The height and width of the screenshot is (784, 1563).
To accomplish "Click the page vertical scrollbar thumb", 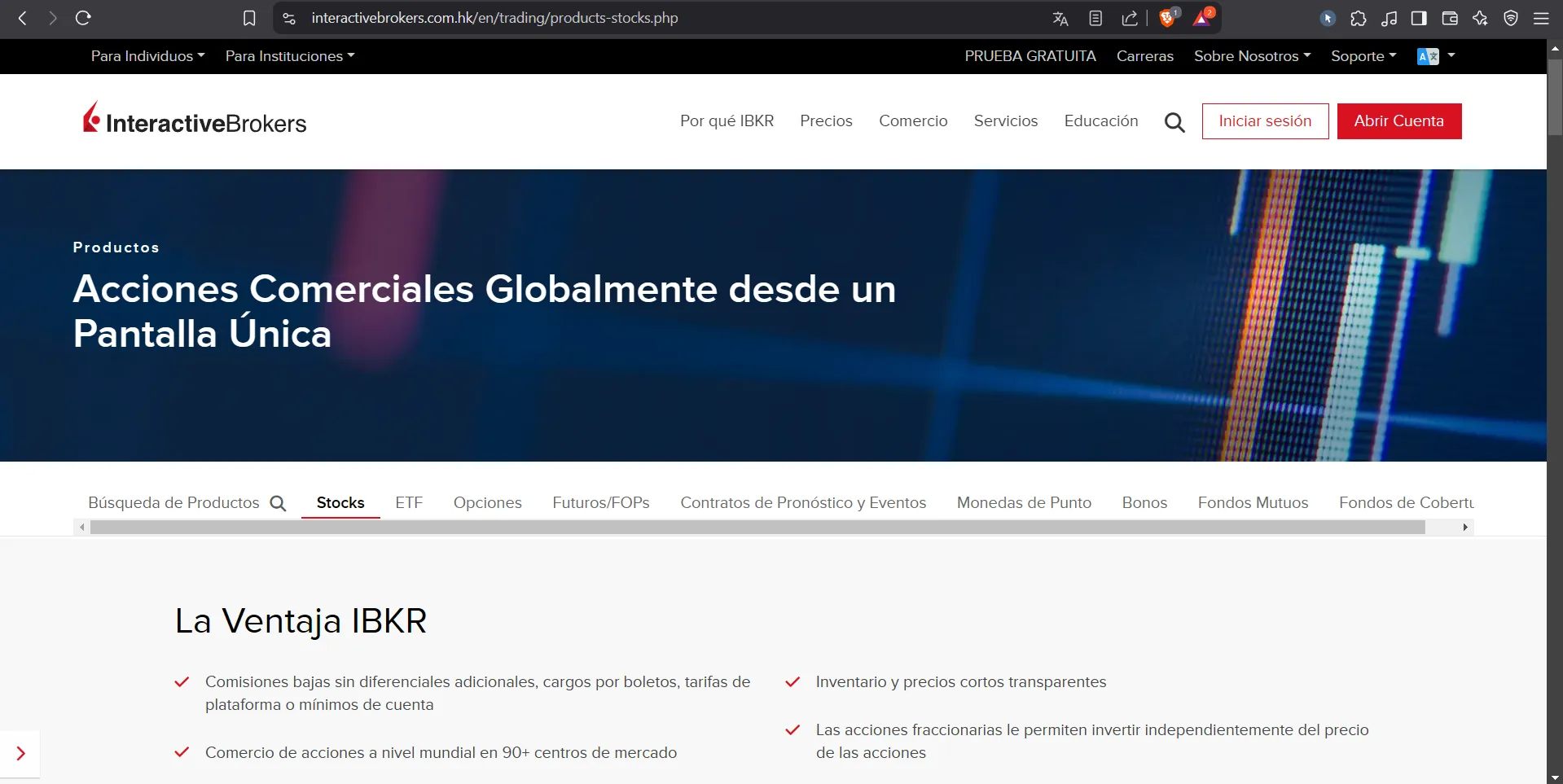I will pyautogui.click(x=1555, y=96).
